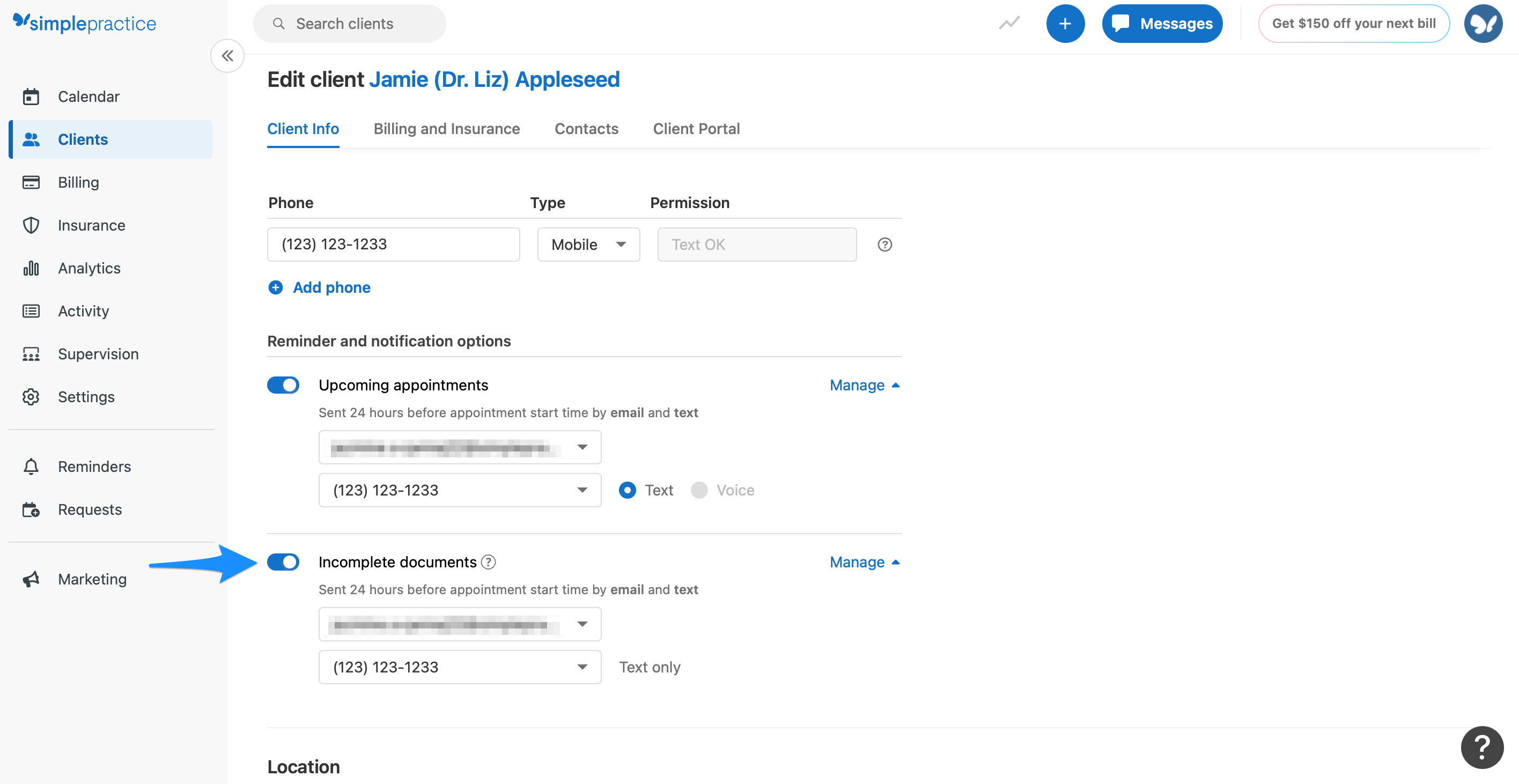Switch to the Billing and Insurance tab
1519x784 pixels.
[446, 129]
